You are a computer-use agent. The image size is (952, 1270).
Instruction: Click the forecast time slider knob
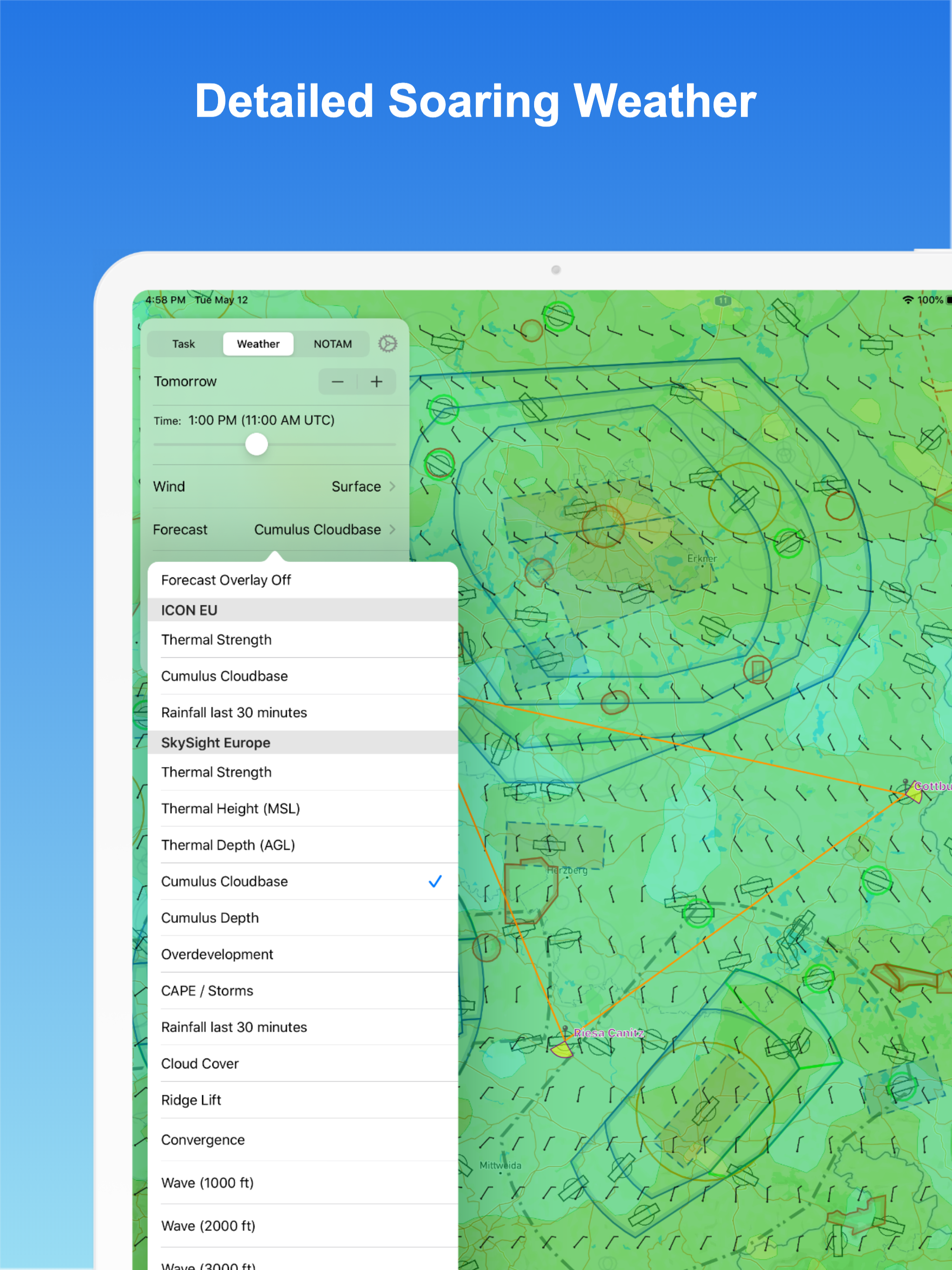257,444
